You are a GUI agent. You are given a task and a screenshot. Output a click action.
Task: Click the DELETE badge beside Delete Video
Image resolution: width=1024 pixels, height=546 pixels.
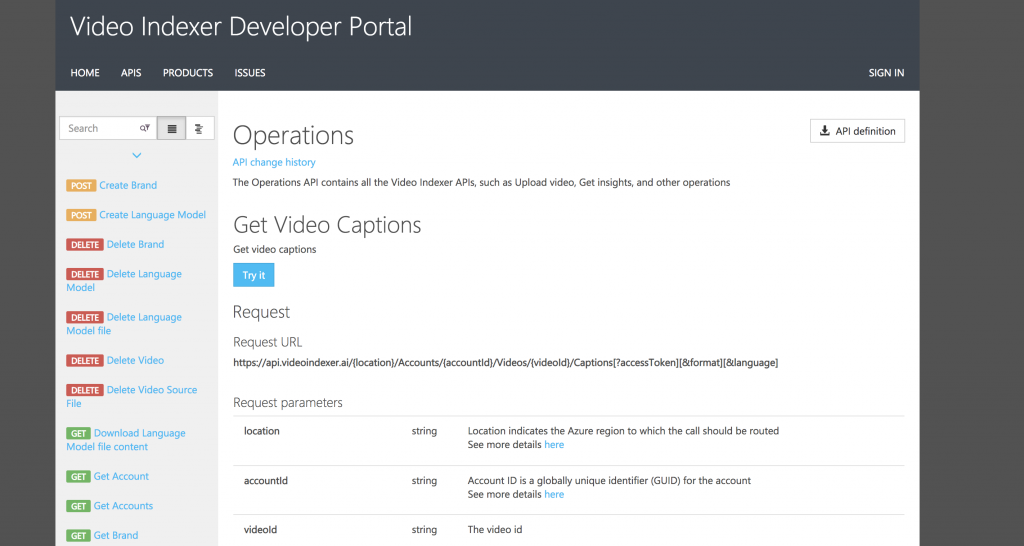pyautogui.click(x=85, y=361)
